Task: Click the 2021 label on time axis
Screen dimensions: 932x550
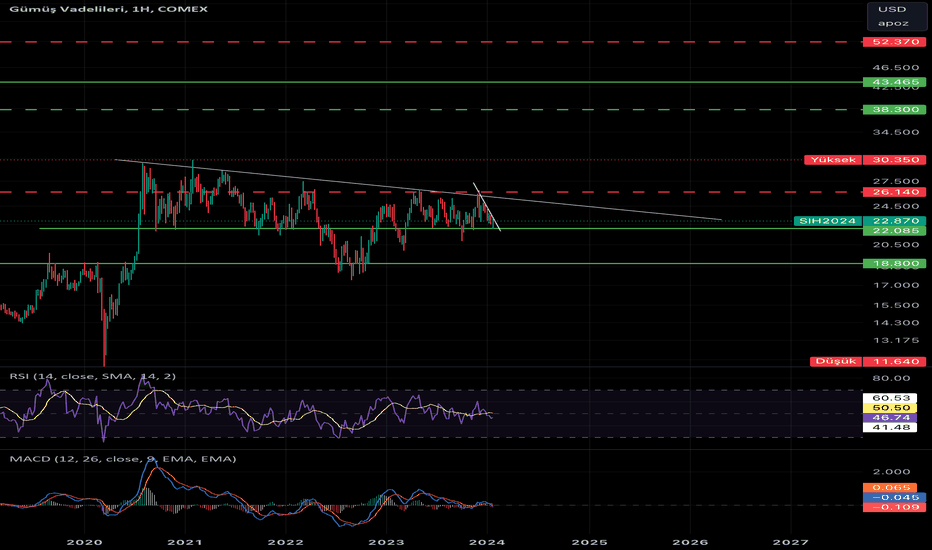Action: point(185,542)
